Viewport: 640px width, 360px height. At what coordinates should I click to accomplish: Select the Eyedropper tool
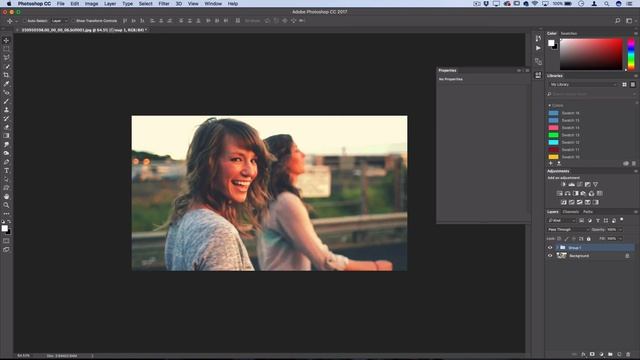tap(6, 84)
